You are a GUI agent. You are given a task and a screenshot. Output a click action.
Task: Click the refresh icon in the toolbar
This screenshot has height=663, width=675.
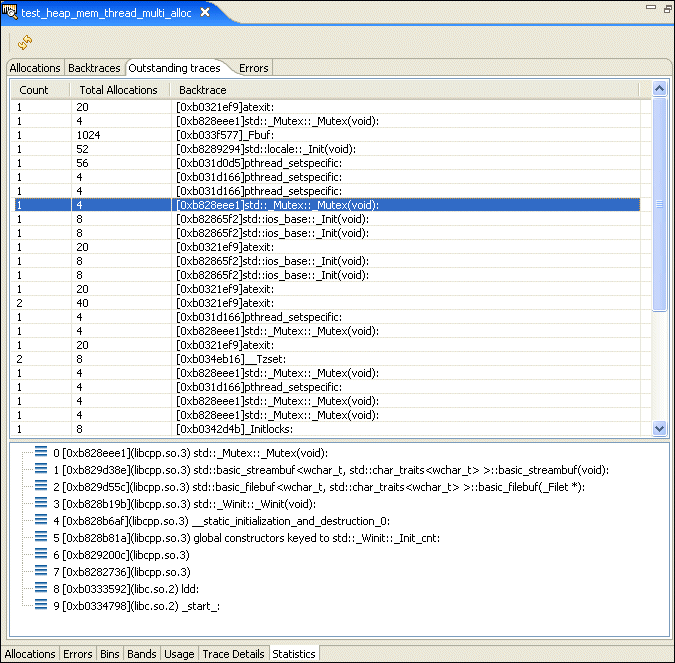25,41
